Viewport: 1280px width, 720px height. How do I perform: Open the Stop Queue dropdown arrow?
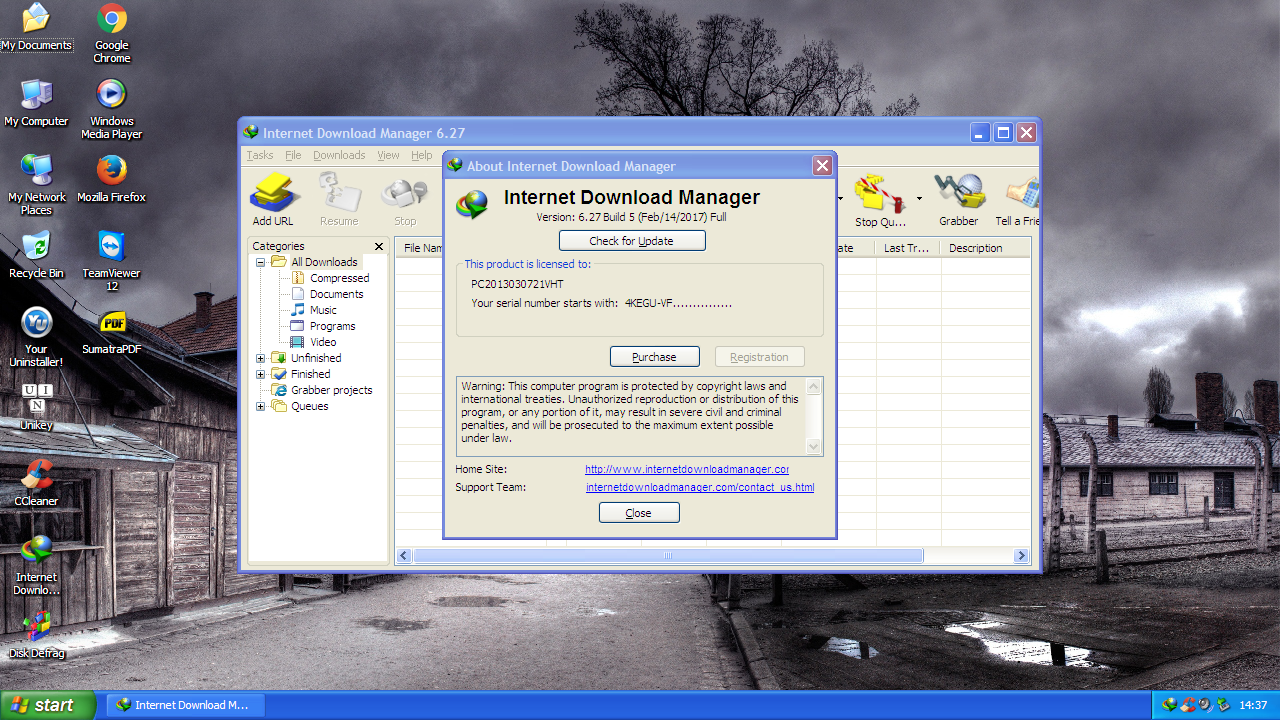pyautogui.click(x=919, y=199)
